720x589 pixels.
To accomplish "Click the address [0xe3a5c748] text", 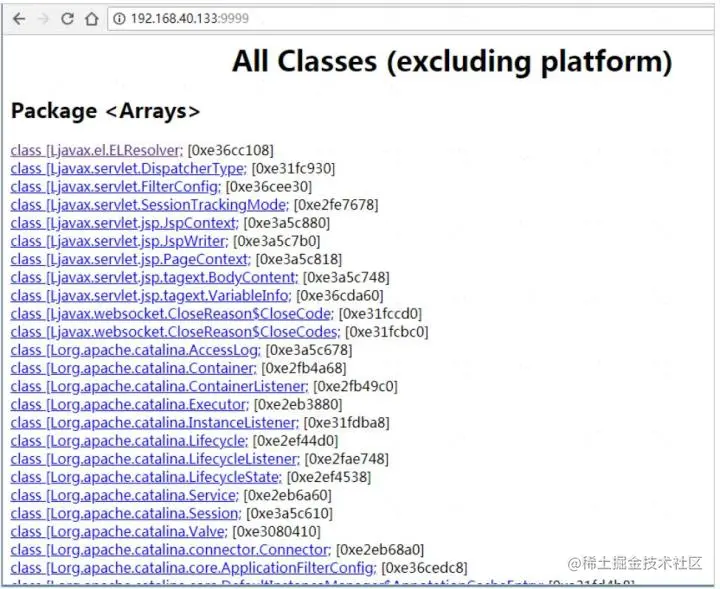I will (346, 277).
